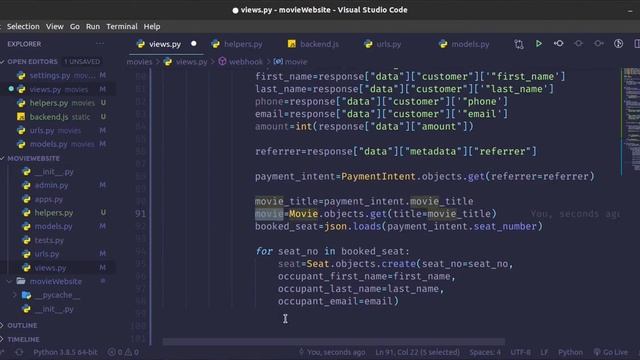Open the View menu
The image size is (640, 360).
[54, 27]
